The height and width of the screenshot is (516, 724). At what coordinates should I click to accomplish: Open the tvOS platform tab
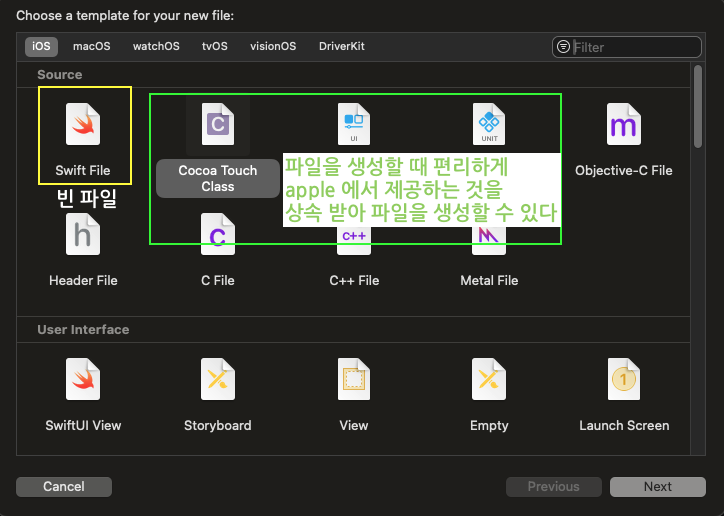pyautogui.click(x=215, y=47)
